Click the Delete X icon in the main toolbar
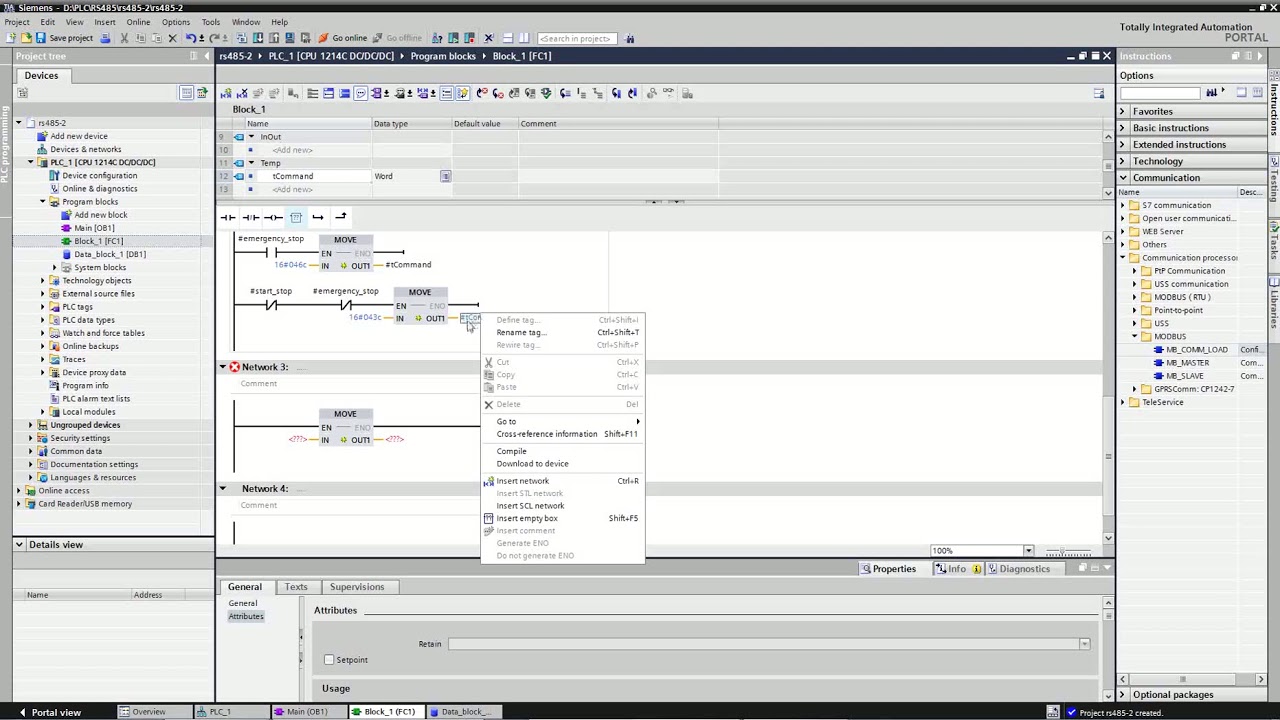The width and height of the screenshot is (1280, 720). click(x=172, y=38)
